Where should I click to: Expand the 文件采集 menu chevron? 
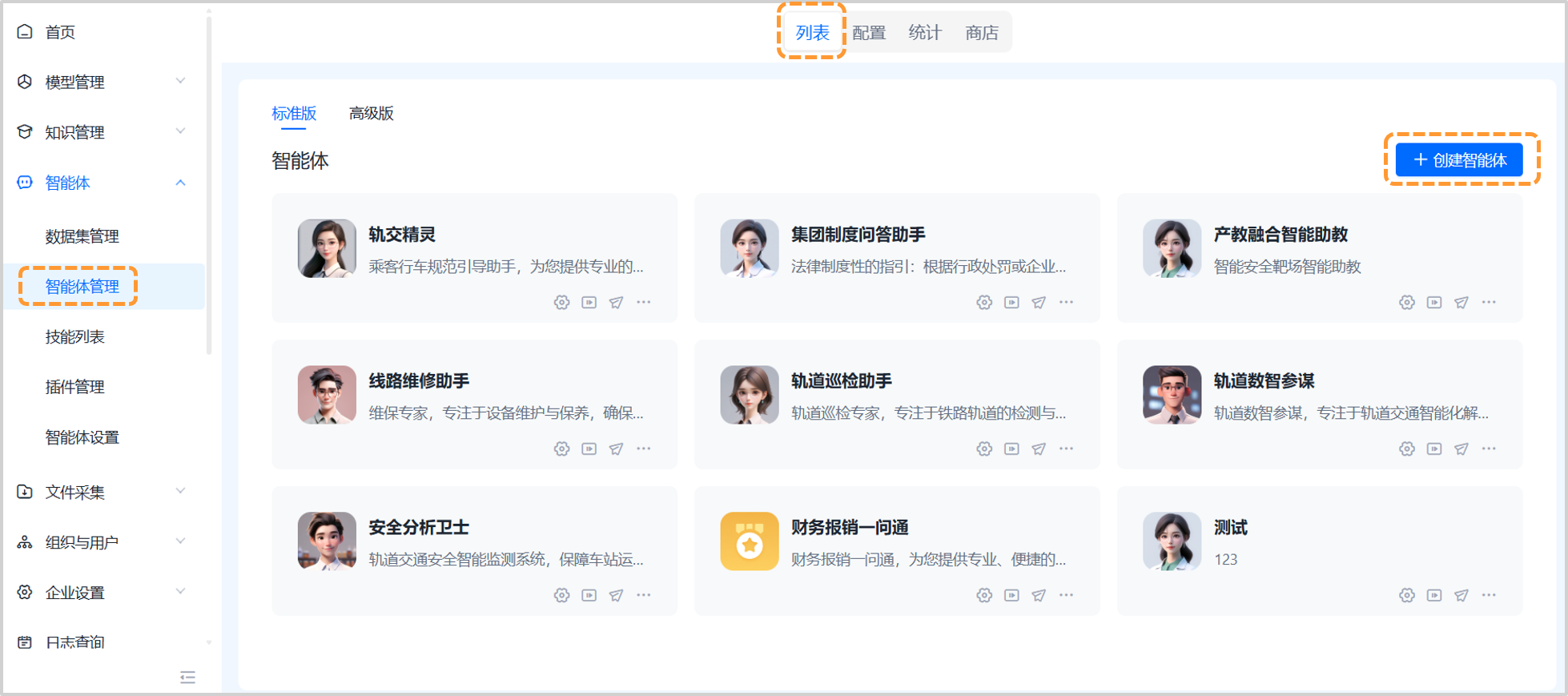[181, 491]
